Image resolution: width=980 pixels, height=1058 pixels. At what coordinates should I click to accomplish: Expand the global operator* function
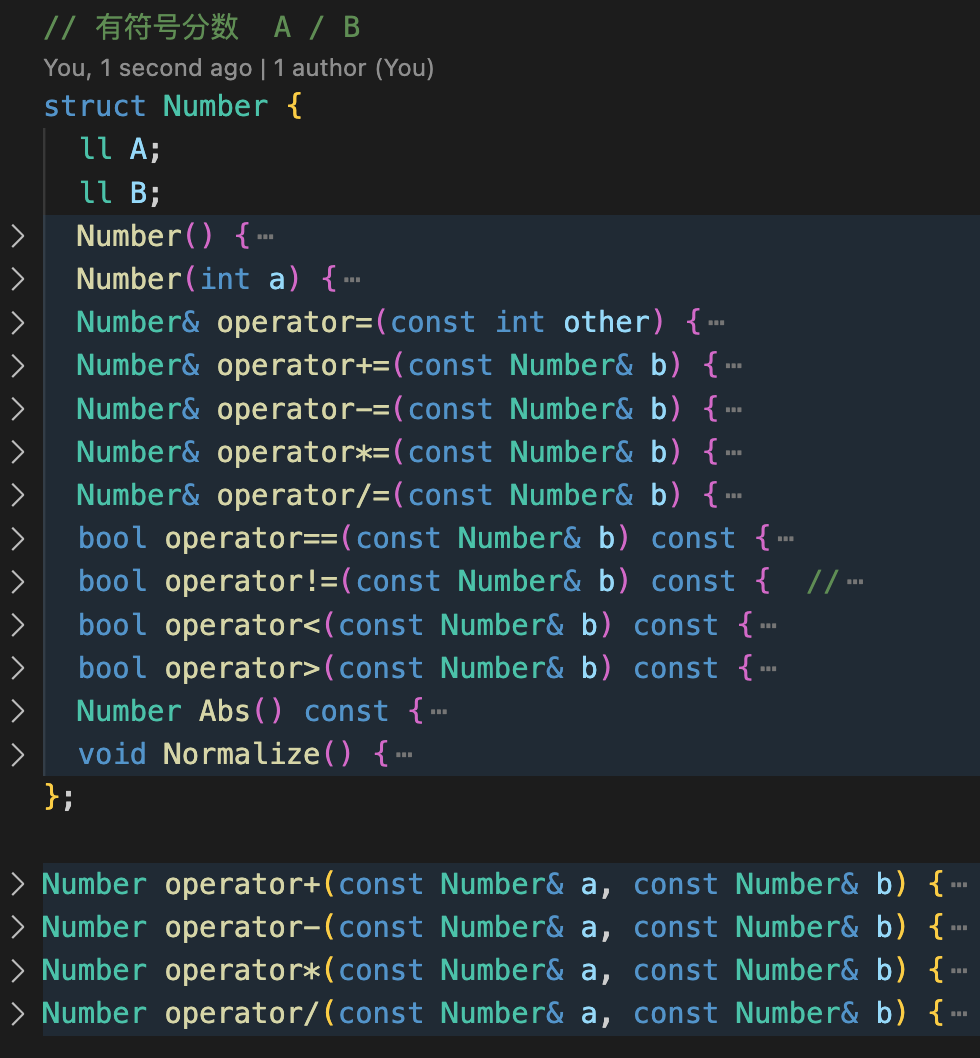17,970
